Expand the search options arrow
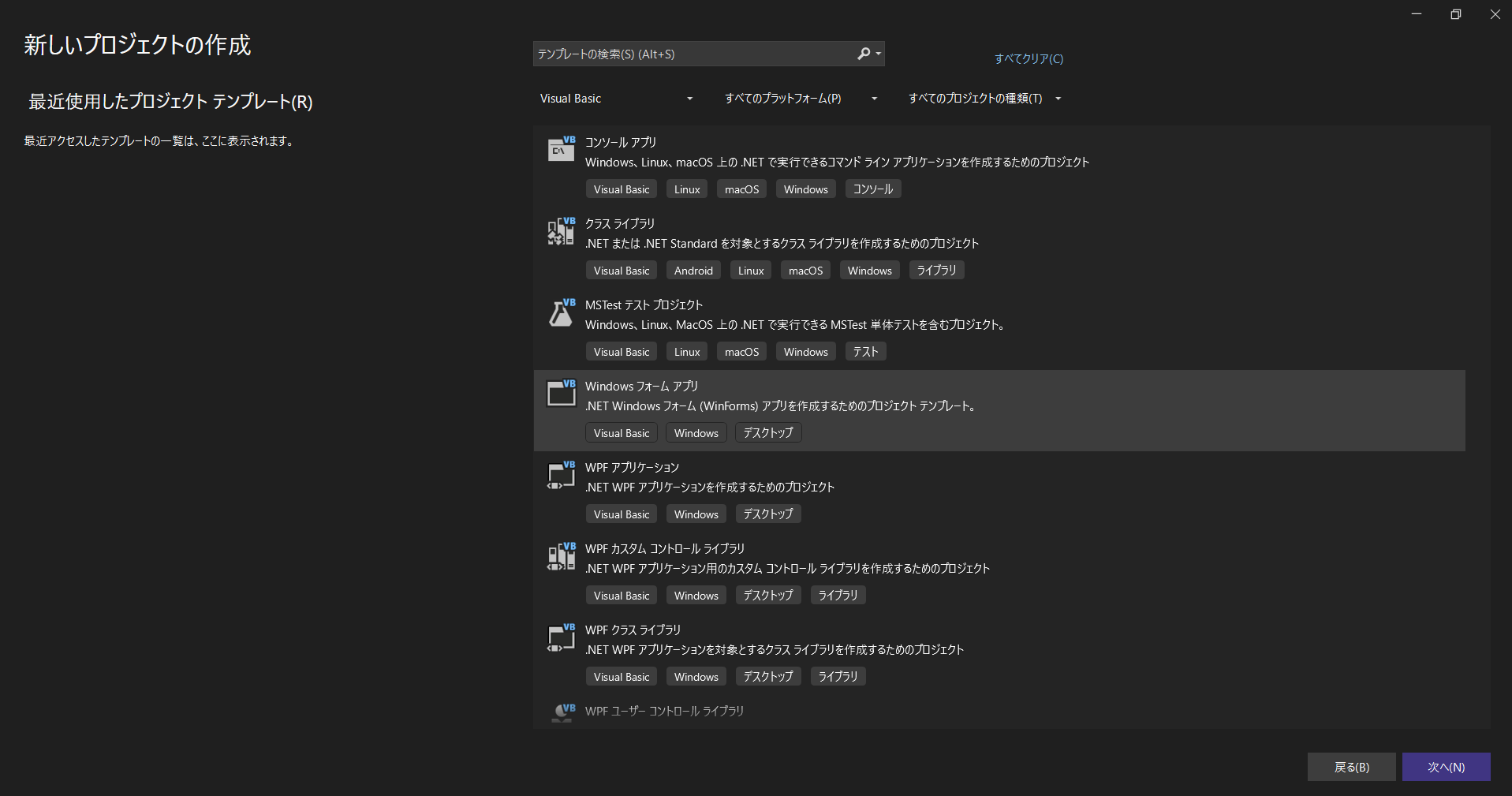Screen dimensions: 1512x796 877,54
